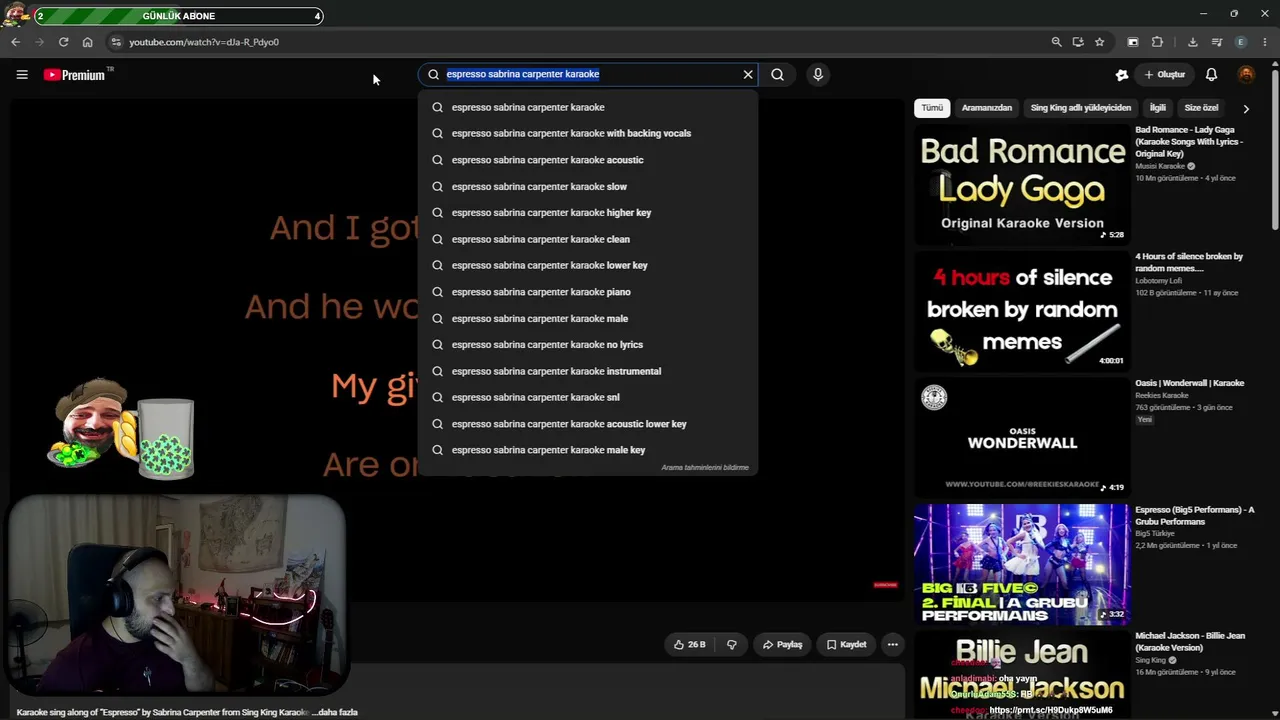Open the Bad Romance Lady Gaga thumbnail
This screenshot has height=720, width=1280.
coord(1022,183)
